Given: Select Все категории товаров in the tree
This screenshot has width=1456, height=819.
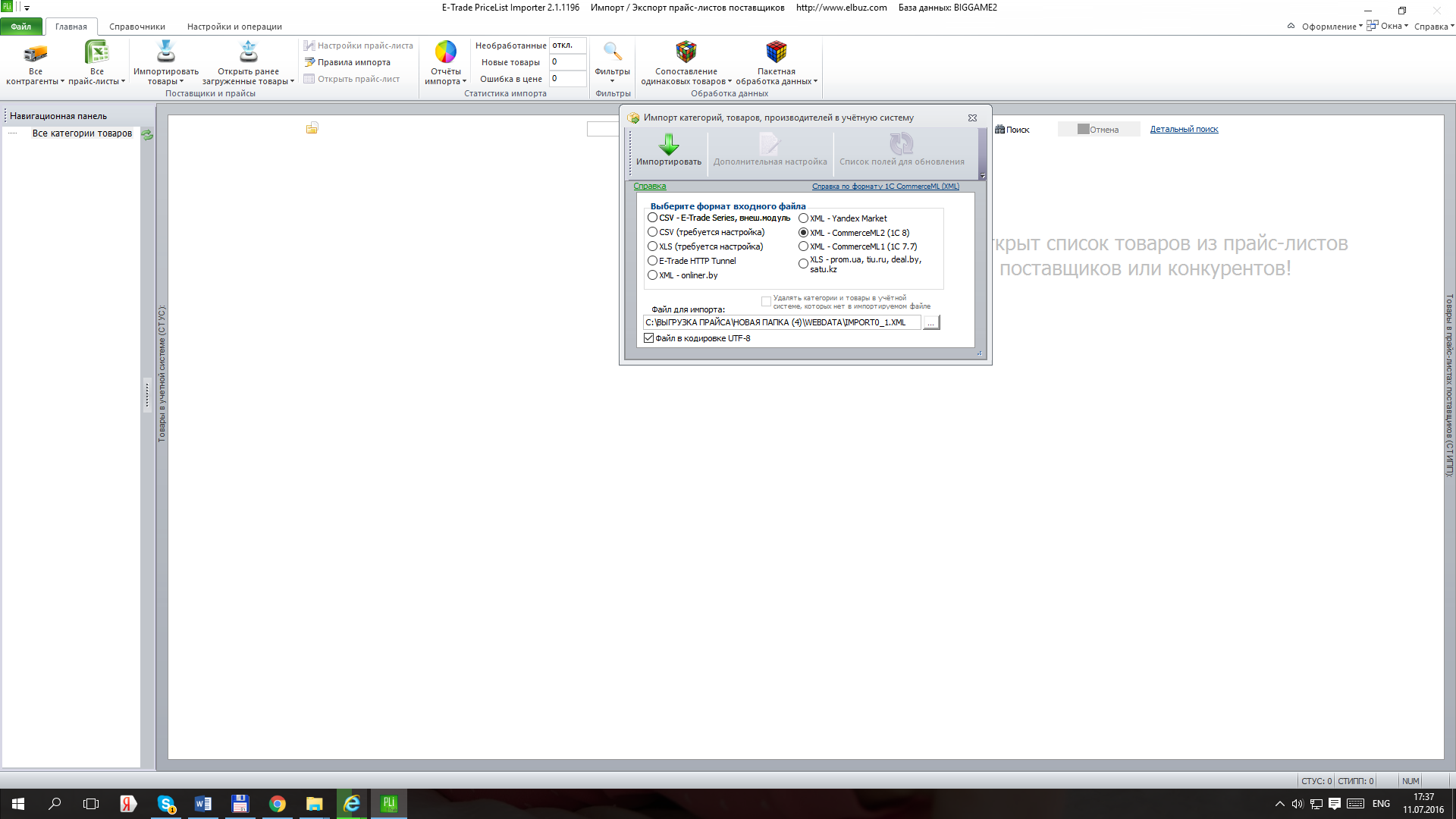Looking at the screenshot, I should pyautogui.click(x=82, y=133).
